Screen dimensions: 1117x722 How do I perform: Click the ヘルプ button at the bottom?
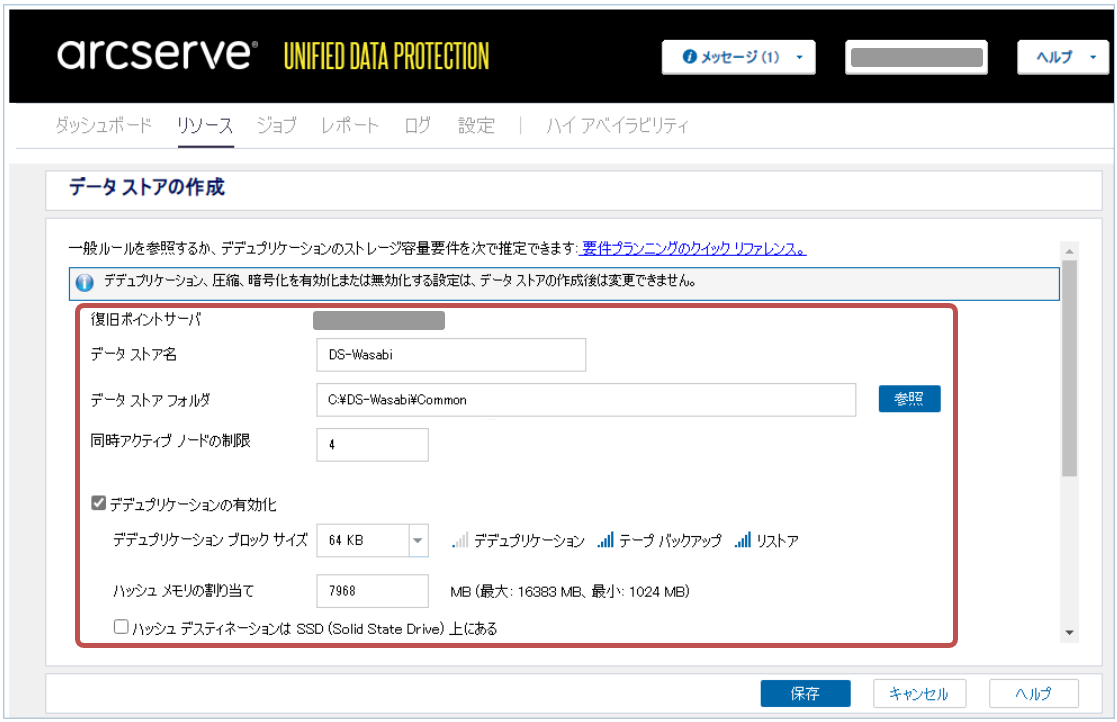pyautogui.click(x=1033, y=693)
